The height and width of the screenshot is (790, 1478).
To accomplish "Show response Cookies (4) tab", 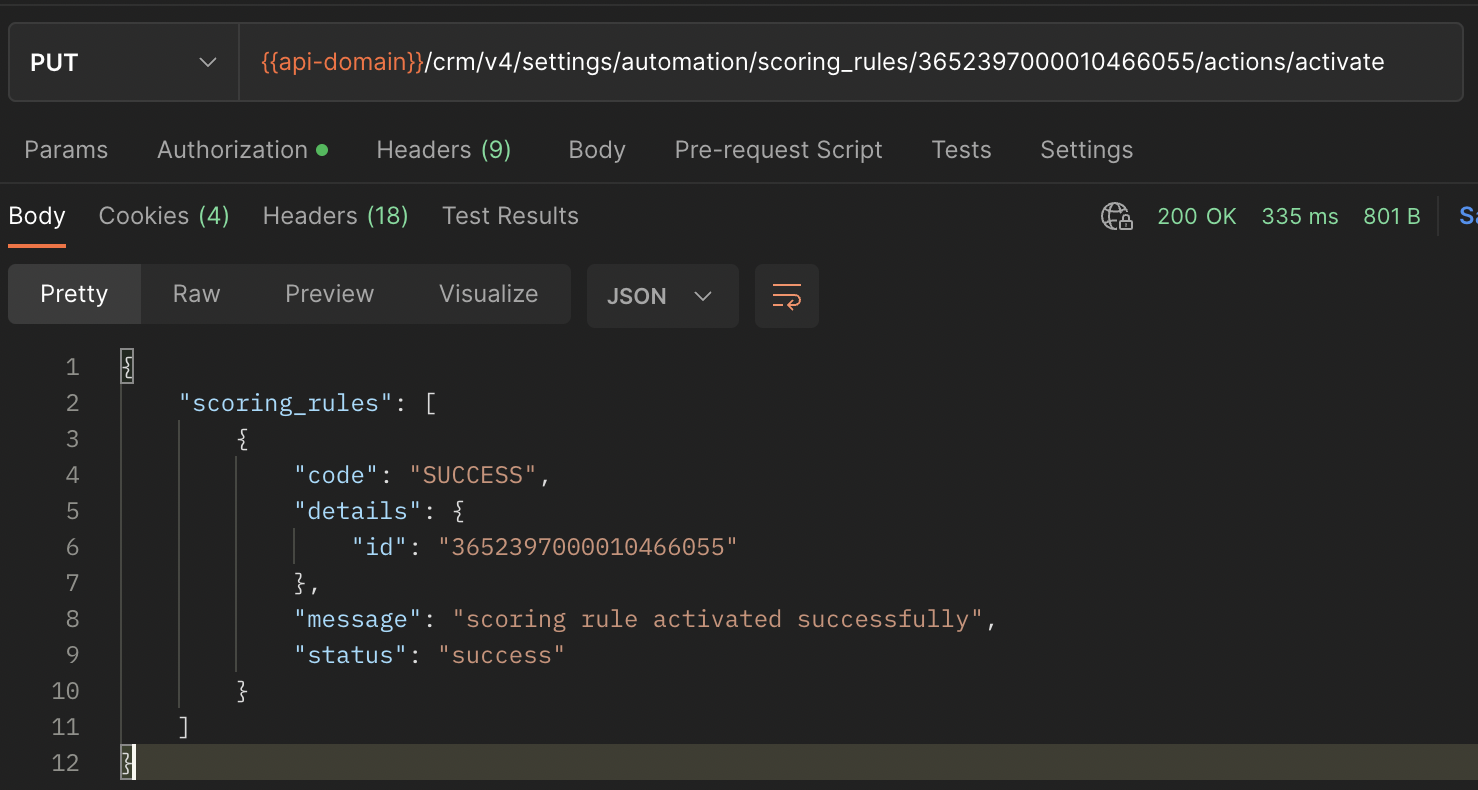I will pos(164,216).
